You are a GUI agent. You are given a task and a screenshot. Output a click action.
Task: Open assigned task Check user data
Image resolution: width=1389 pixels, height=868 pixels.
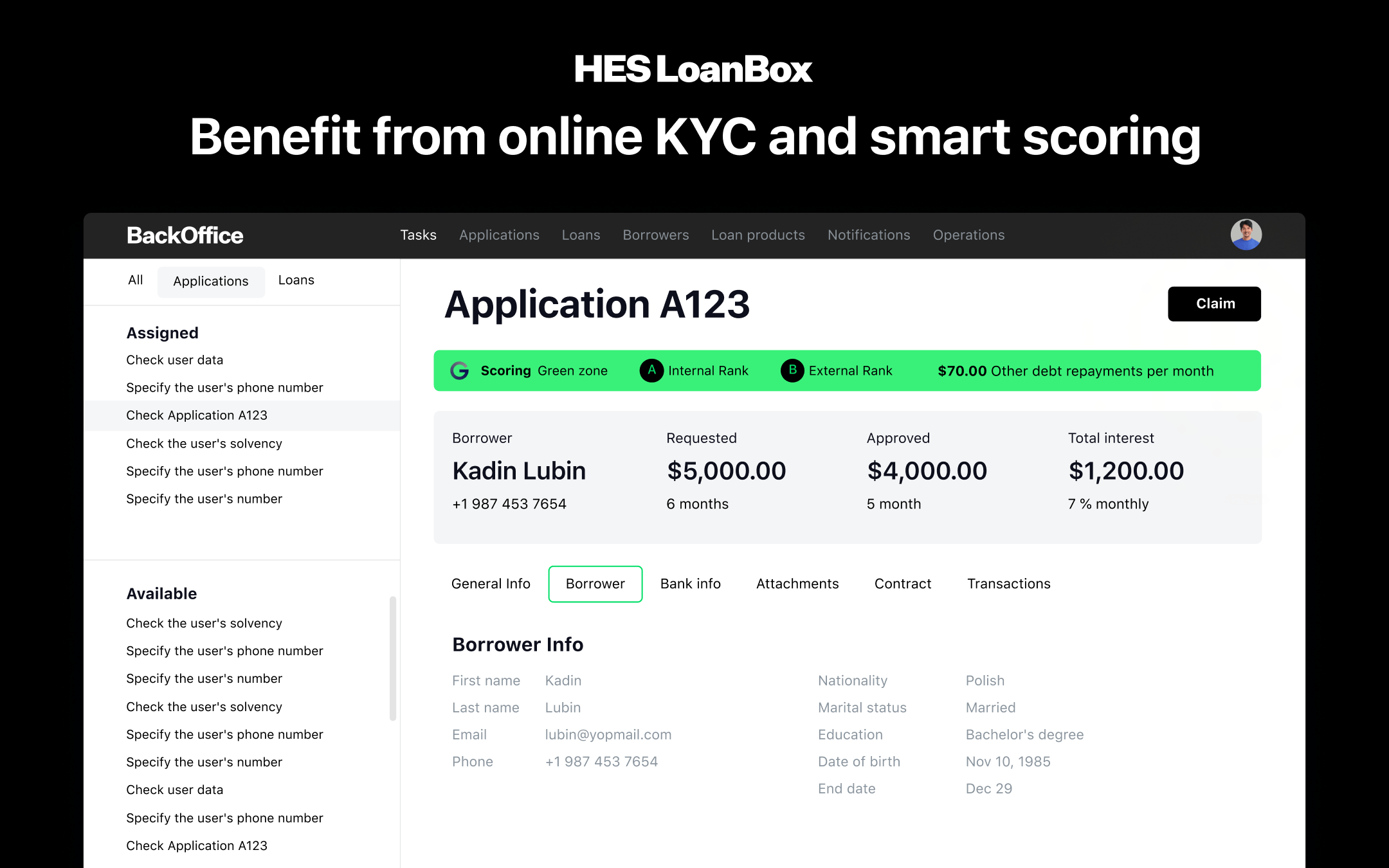(x=174, y=360)
